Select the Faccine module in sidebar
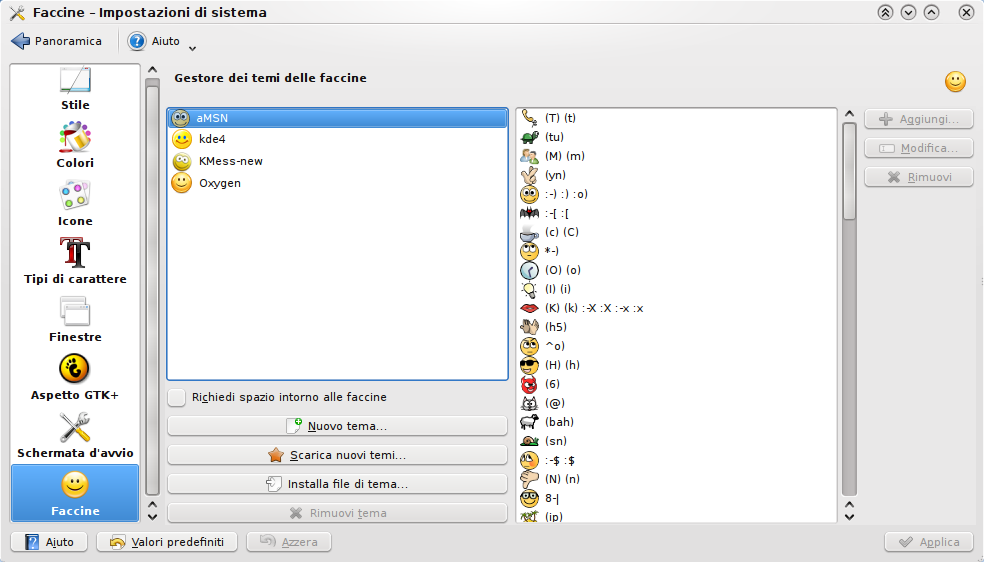 click(x=75, y=494)
